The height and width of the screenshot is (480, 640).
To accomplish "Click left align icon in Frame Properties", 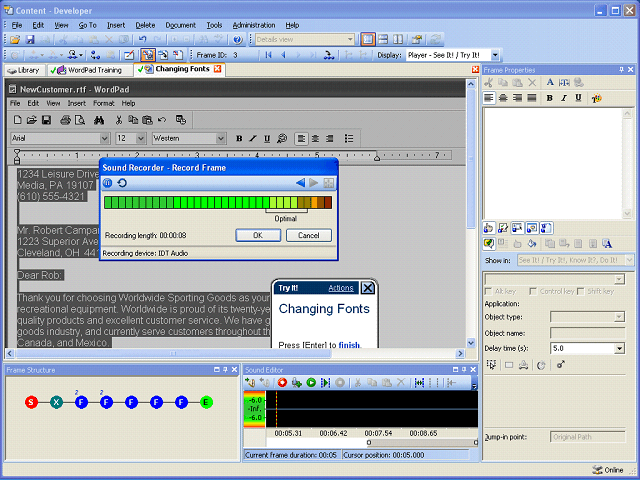I will tap(489, 98).
